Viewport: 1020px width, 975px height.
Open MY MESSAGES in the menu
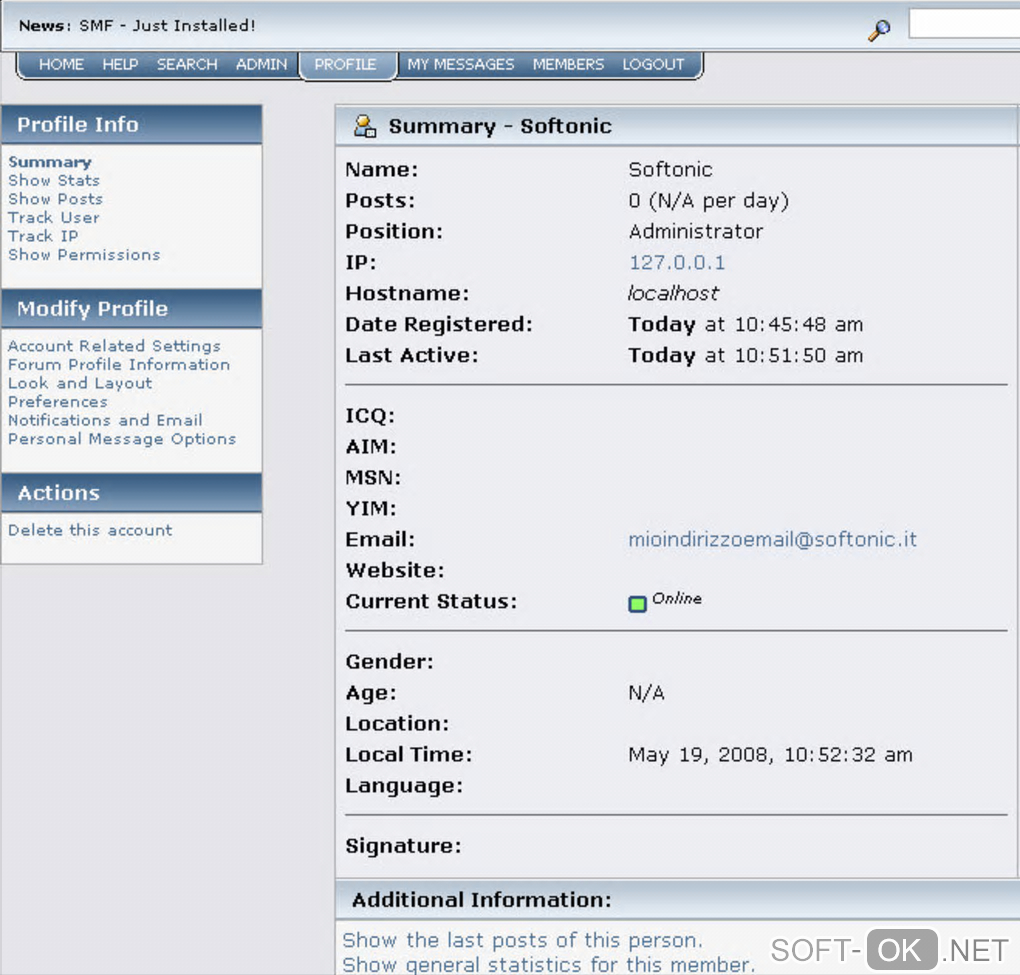461,64
